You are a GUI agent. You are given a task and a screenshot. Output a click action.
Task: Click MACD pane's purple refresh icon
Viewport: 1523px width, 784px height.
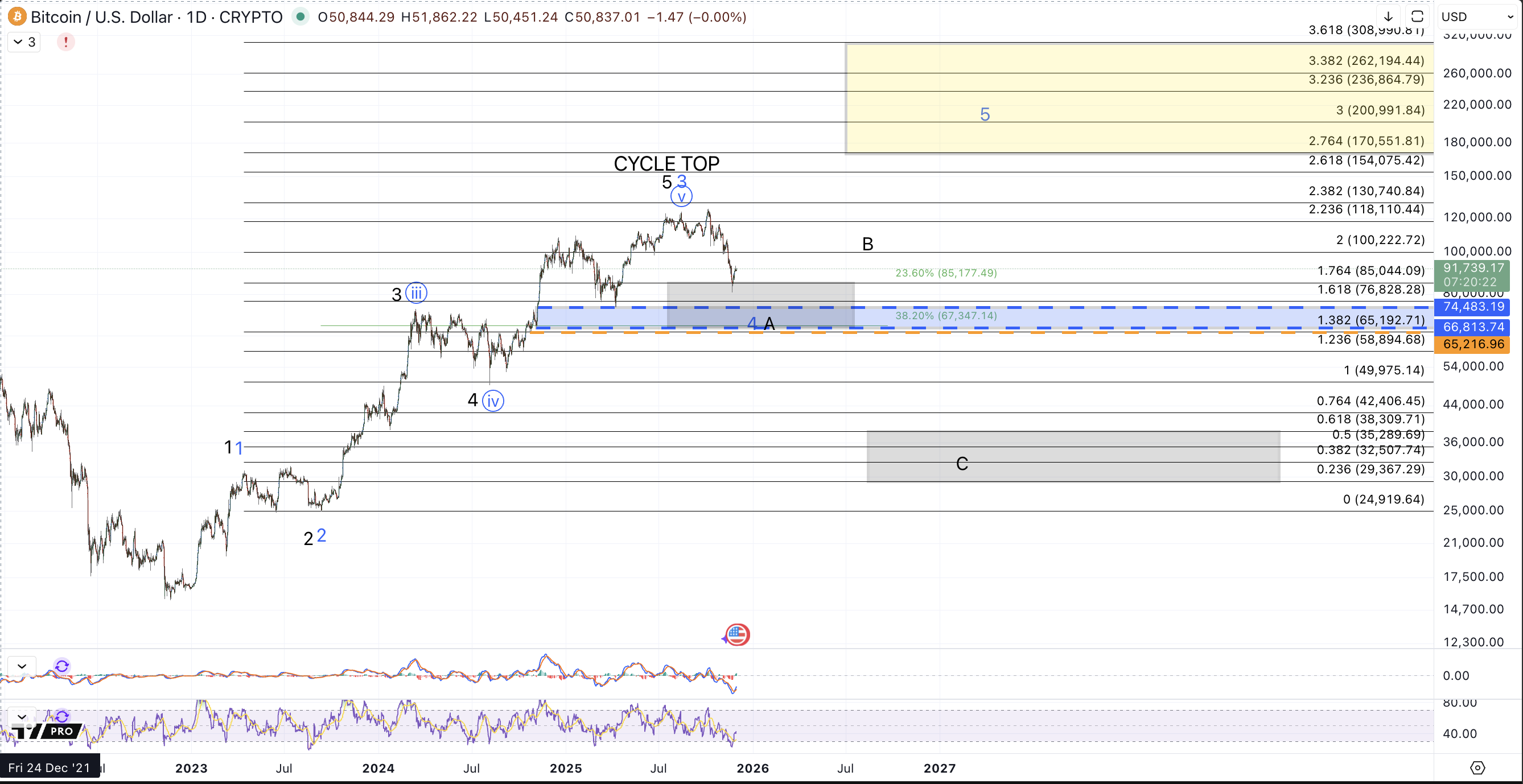61,666
